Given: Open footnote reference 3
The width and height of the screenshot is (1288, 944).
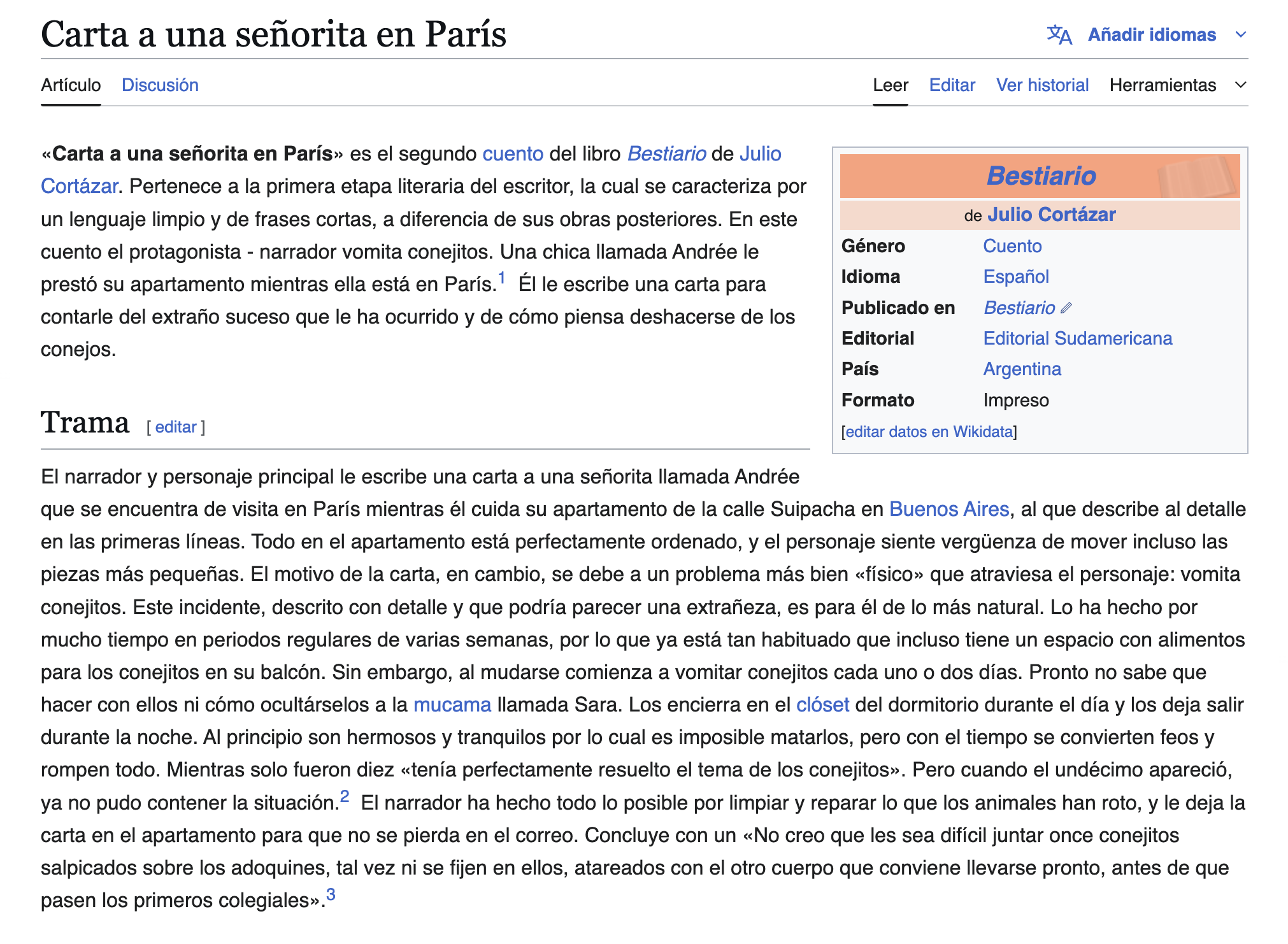Looking at the screenshot, I should point(331,894).
